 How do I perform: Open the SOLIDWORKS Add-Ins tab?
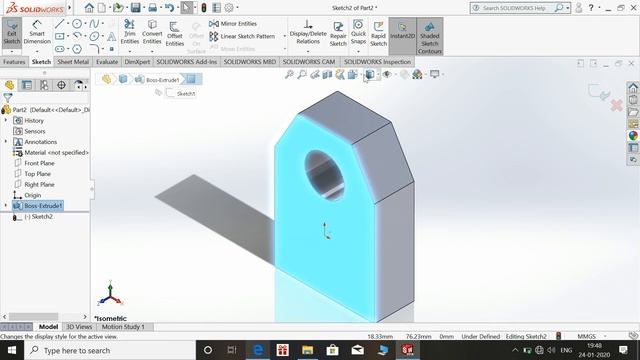click(x=187, y=62)
